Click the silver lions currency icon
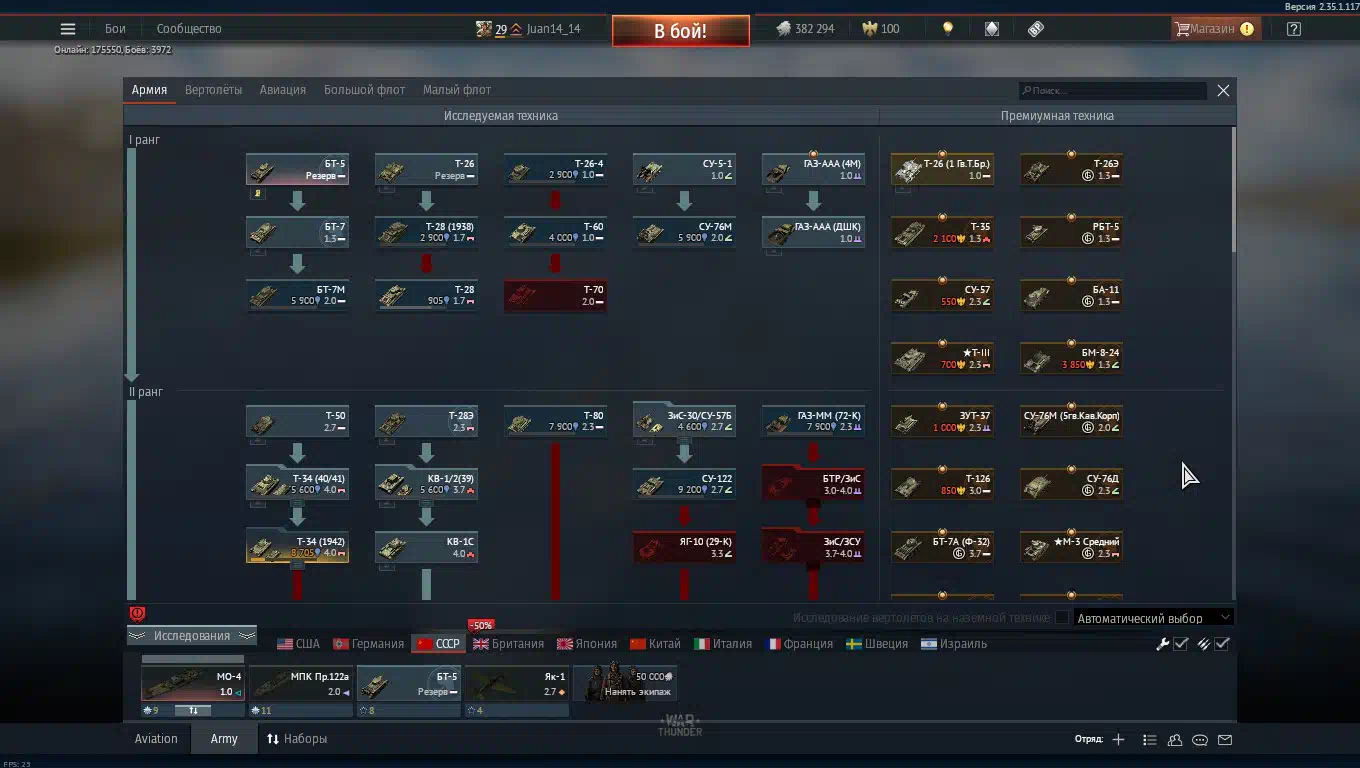 click(x=783, y=29)
